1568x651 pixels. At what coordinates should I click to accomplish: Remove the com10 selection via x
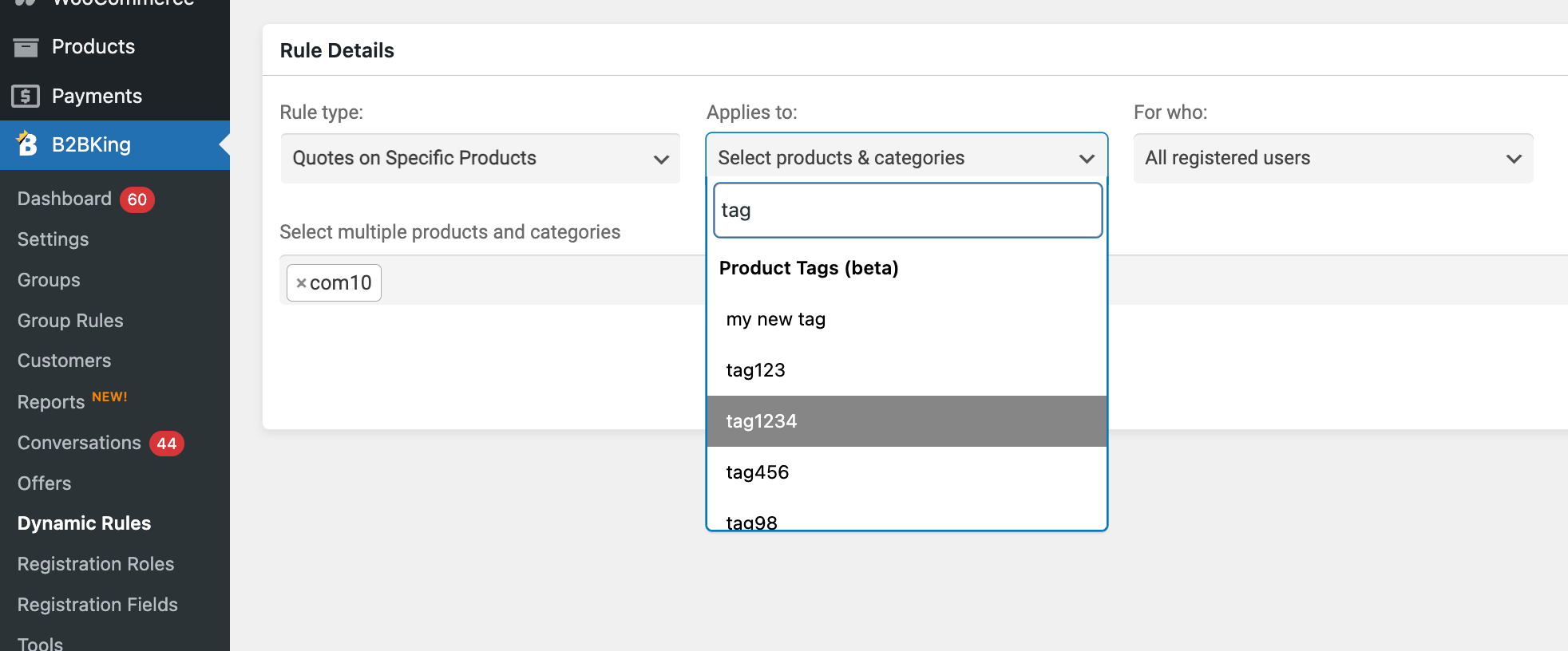[301, 283]
